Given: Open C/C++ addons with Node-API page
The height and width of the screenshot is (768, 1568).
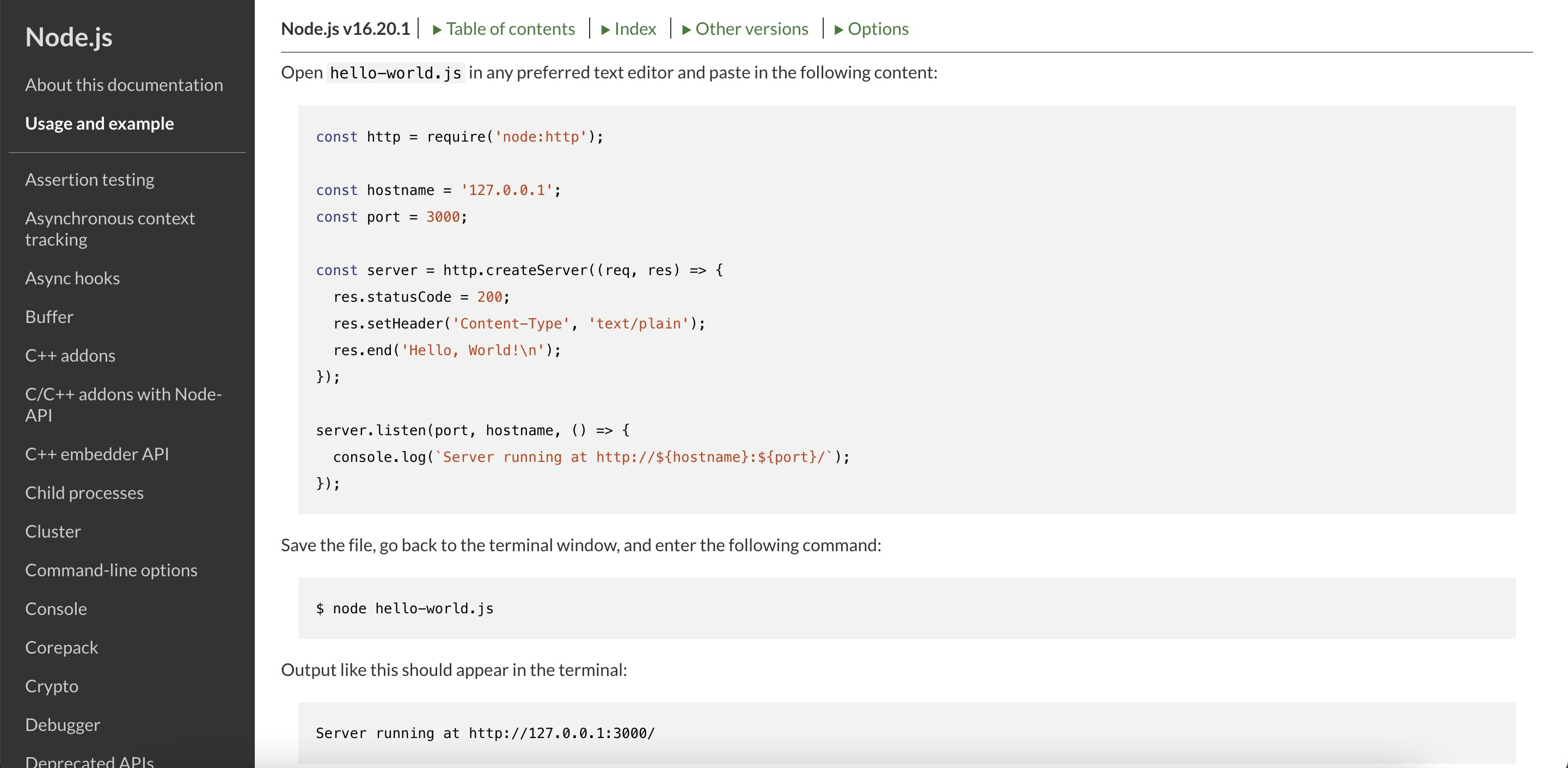Looking at the screenshot, I should click(123, 404).
